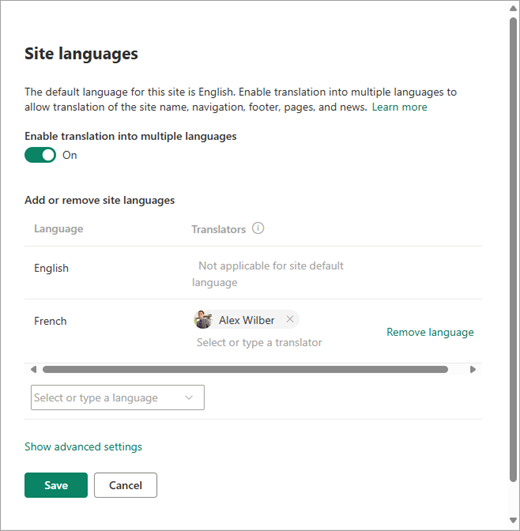Open the language dropdown chevron

coord(189,398)
